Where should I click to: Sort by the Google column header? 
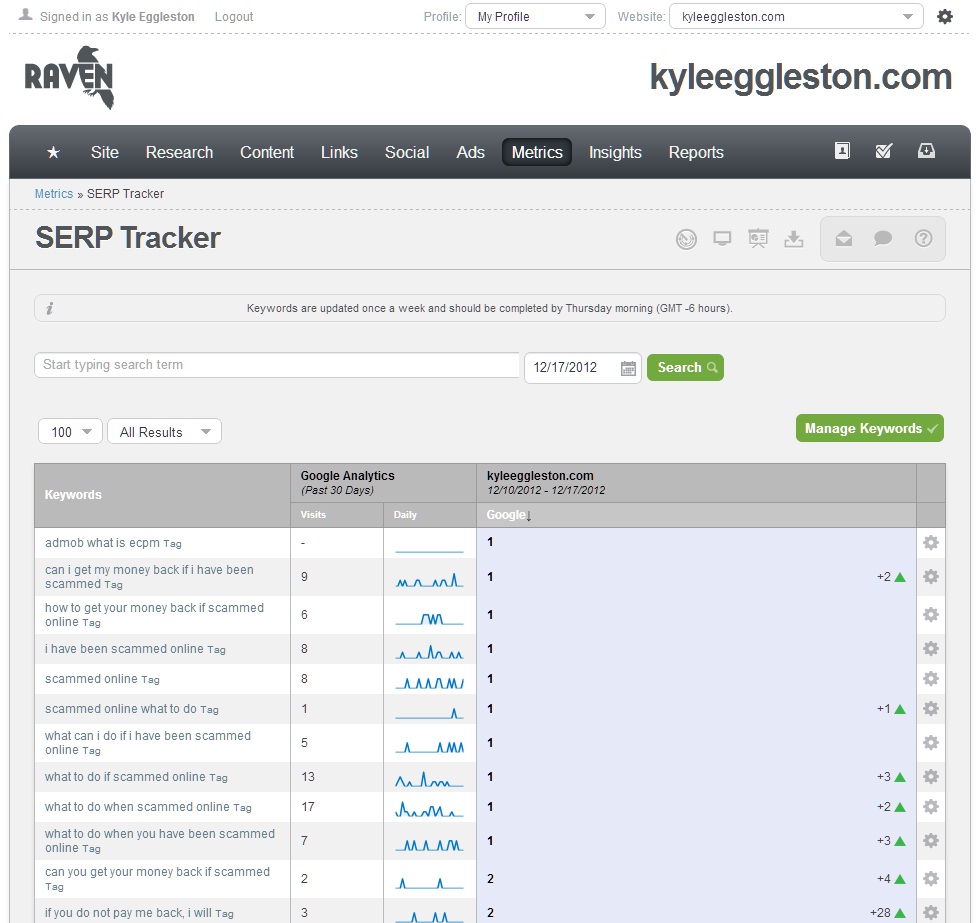pos(509,515)
